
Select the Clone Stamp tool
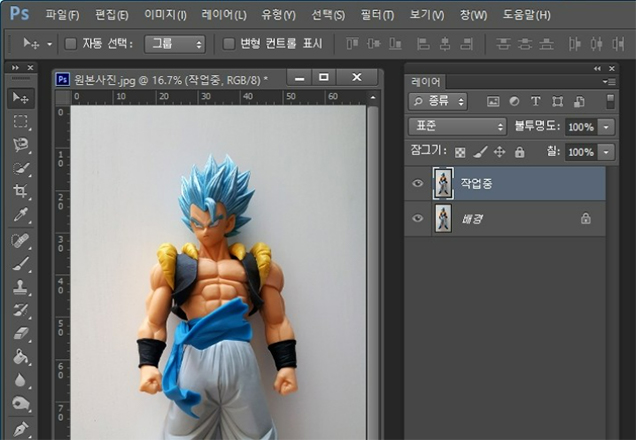(20, 286)
